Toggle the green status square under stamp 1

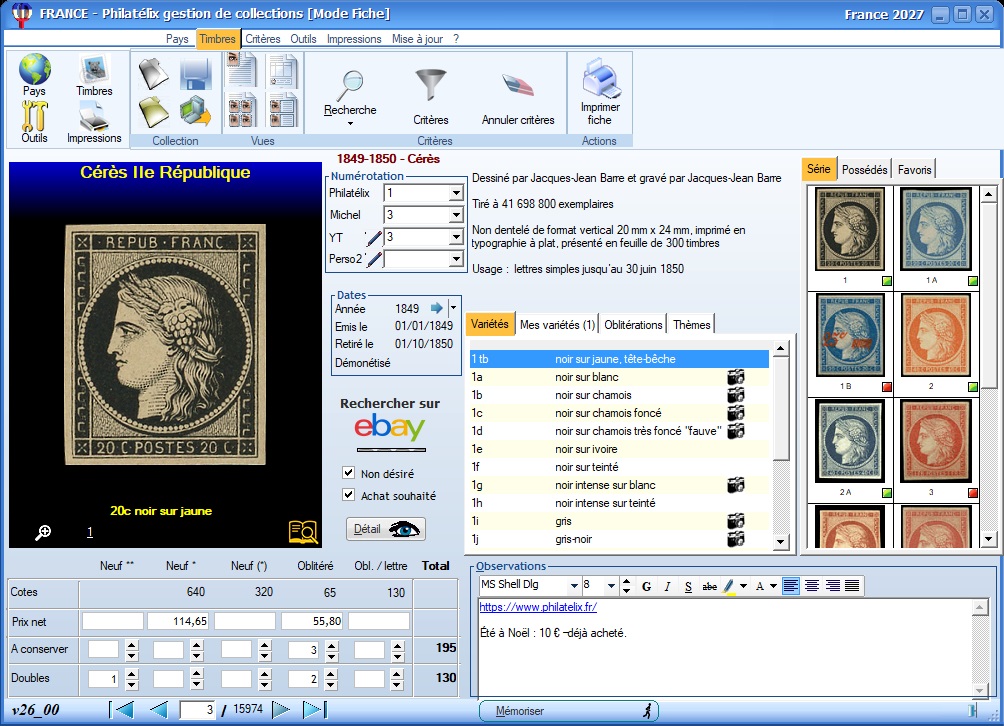point(887,281)
